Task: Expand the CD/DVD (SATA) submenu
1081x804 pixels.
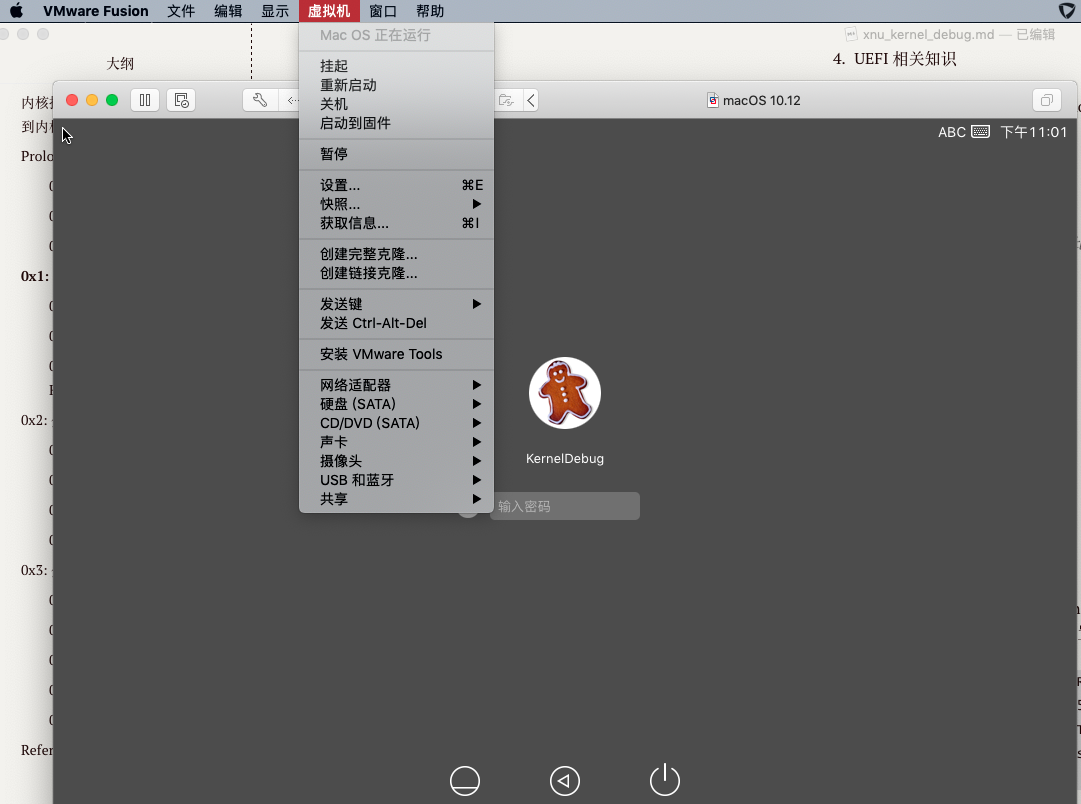Action: 396,423
